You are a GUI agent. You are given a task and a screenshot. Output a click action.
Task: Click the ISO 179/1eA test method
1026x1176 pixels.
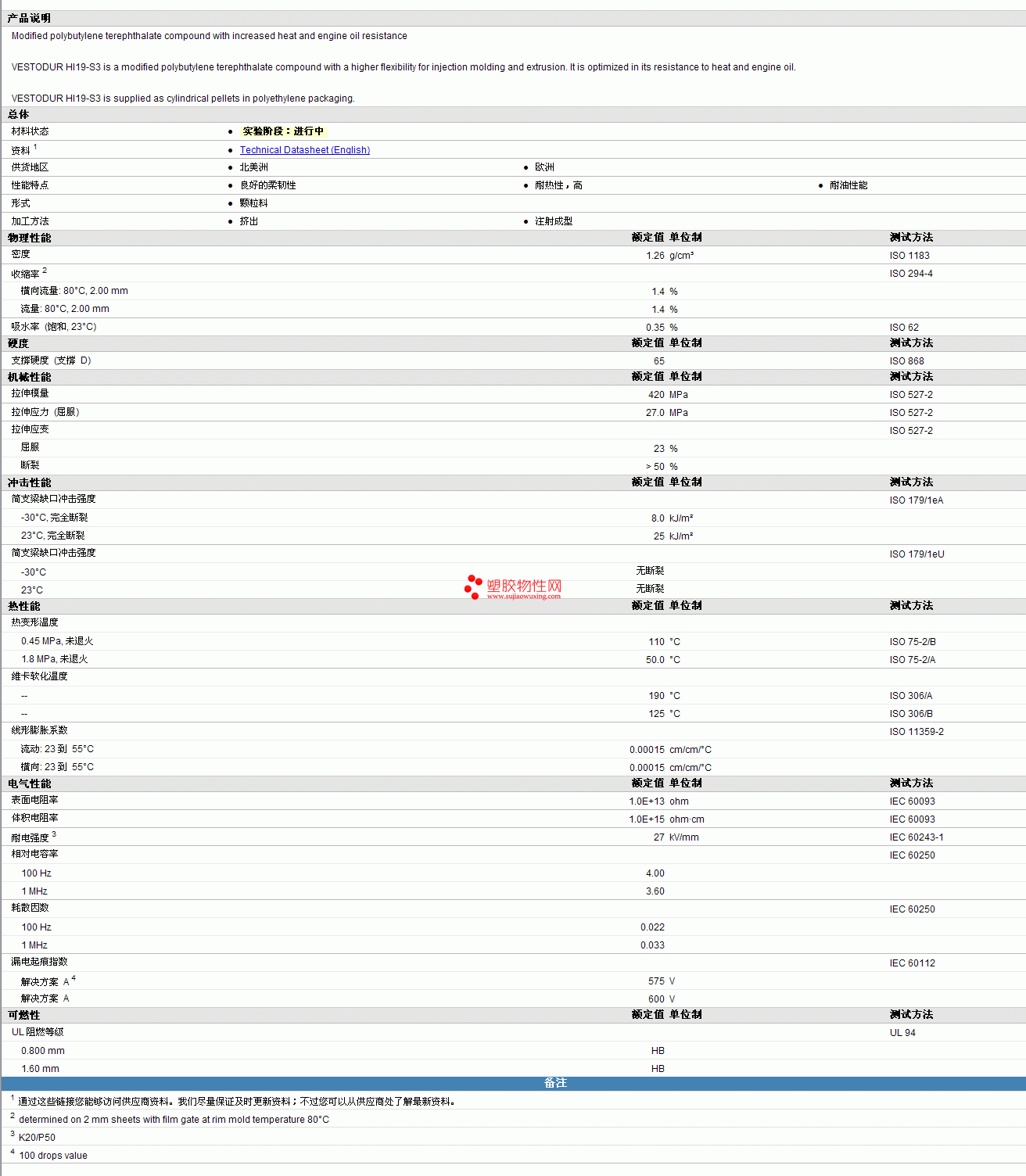[x=917, y=500]
